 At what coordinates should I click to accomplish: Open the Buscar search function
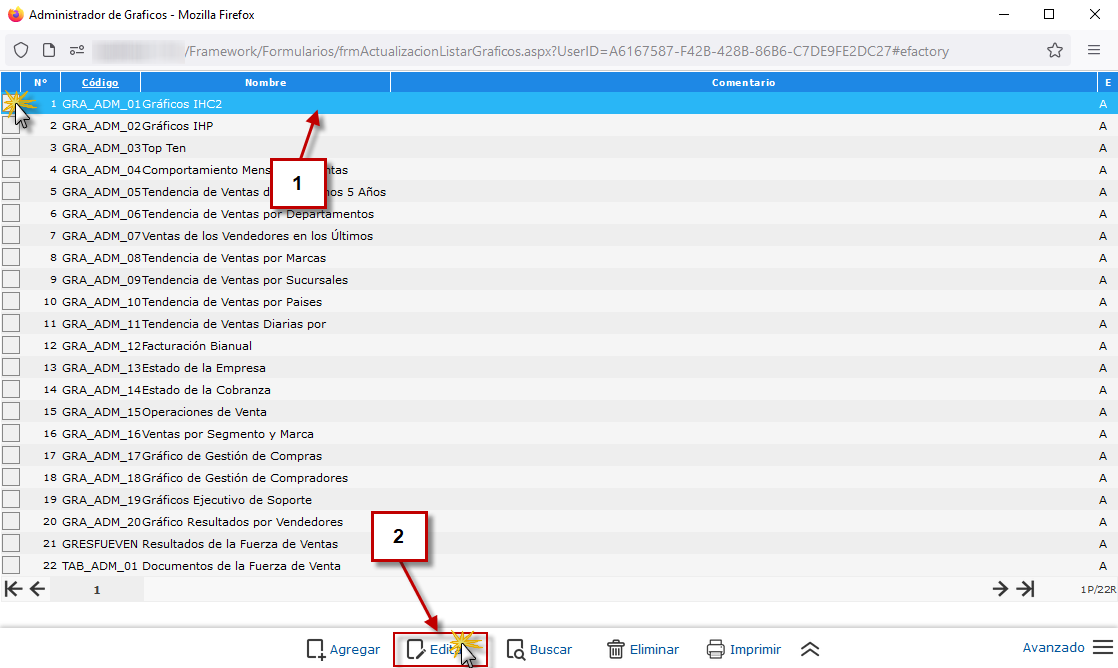[539, 649]
